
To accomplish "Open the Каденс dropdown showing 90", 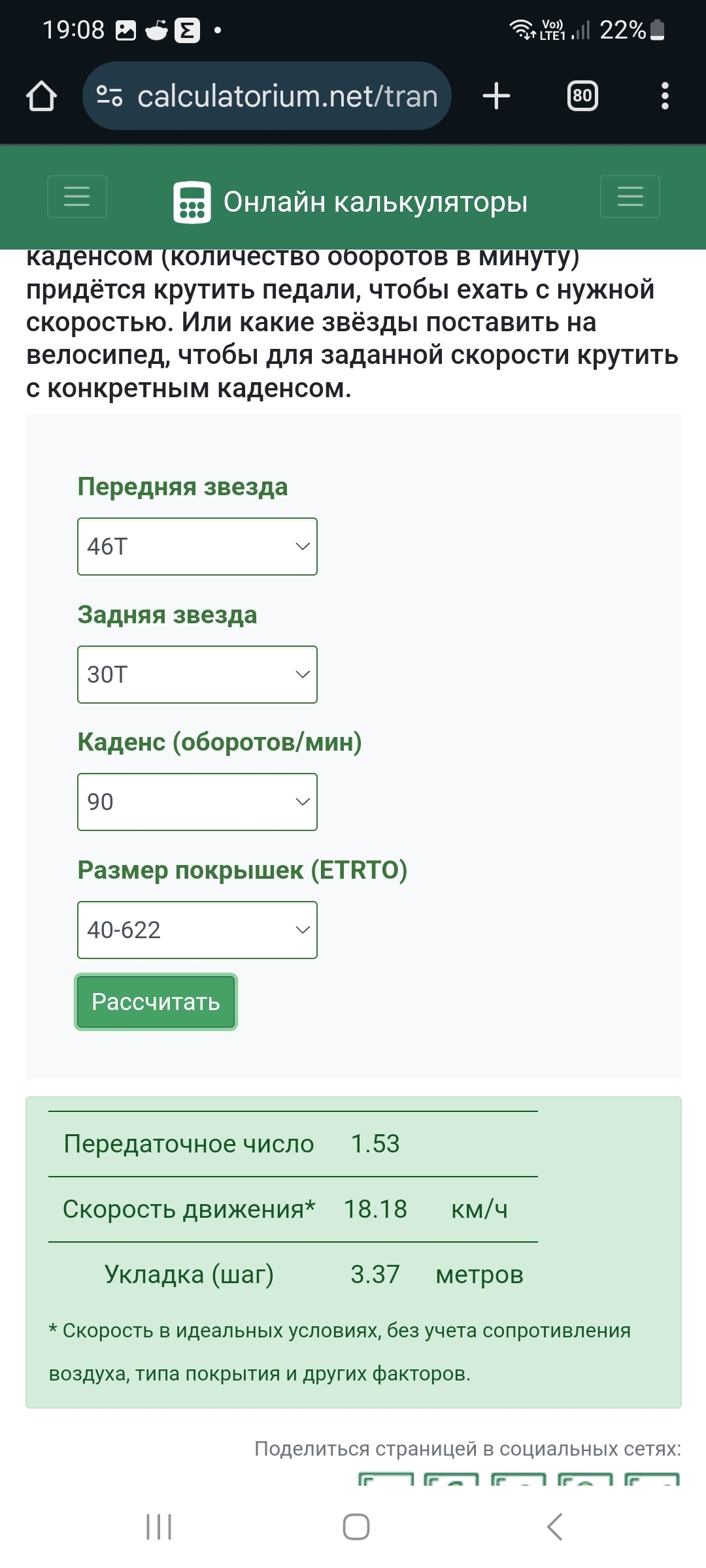I will (x=197, y=802).
